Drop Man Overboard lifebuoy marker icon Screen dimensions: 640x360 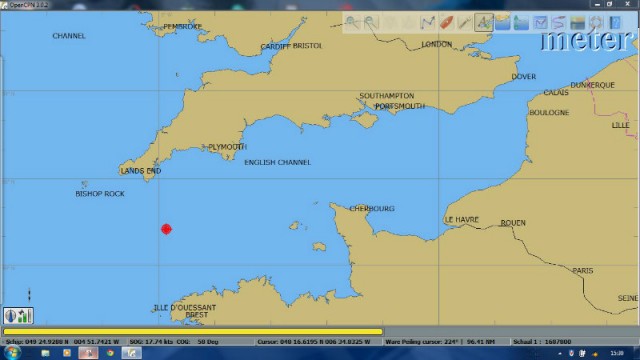[x=596, y=22]
